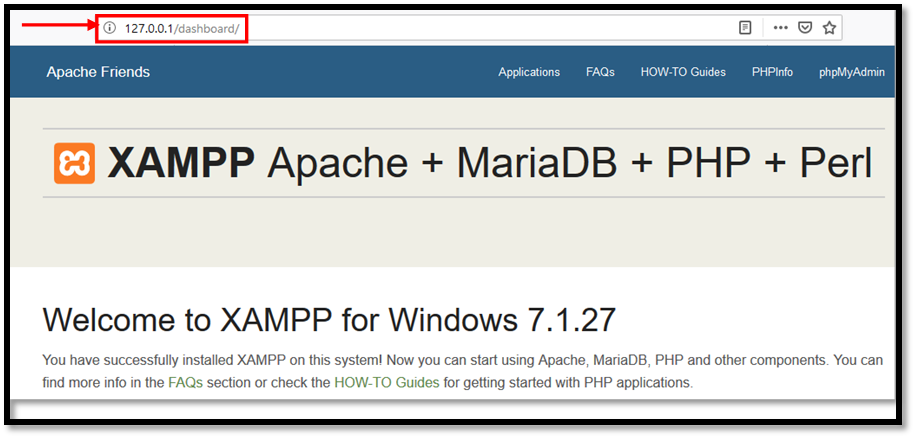Save page using the Pocket icon

(x=805, y=28)
